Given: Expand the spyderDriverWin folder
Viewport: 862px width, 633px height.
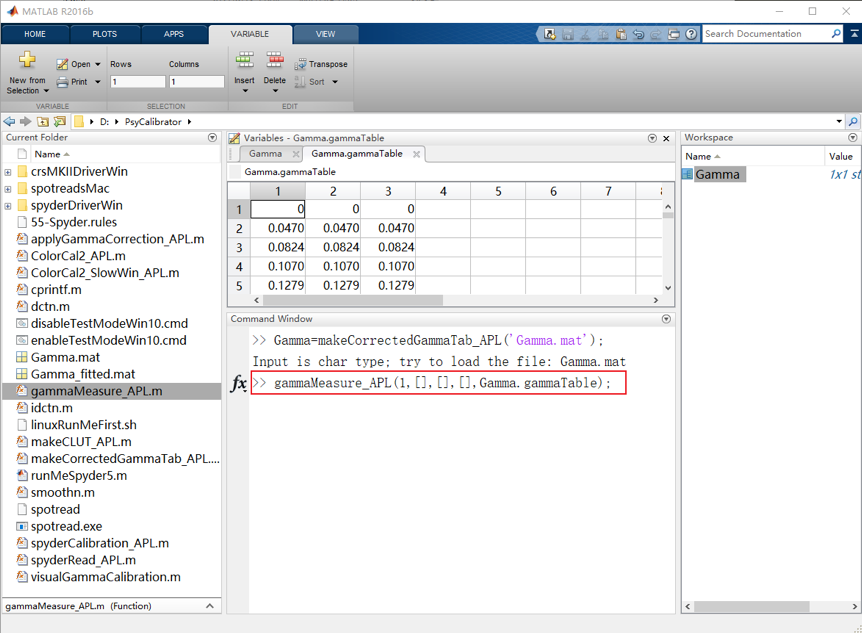Looking at the screenshot, I should (8, 206).
